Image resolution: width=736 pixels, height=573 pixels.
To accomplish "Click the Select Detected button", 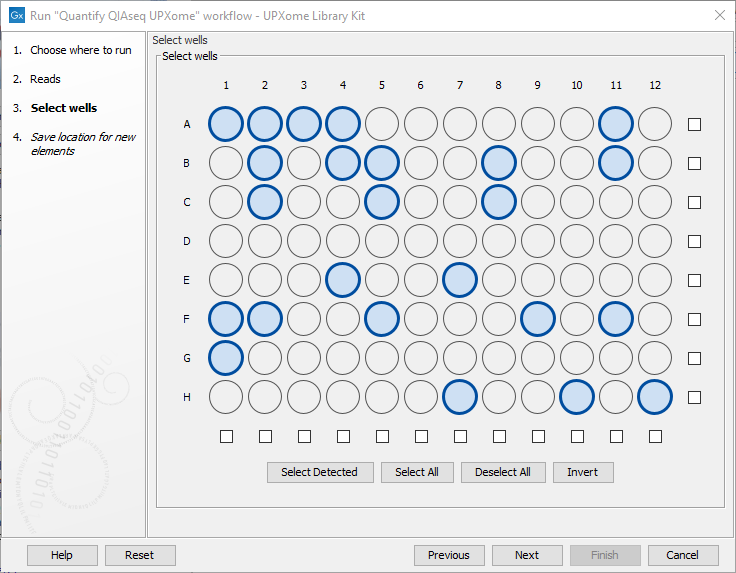I will 320,472.
